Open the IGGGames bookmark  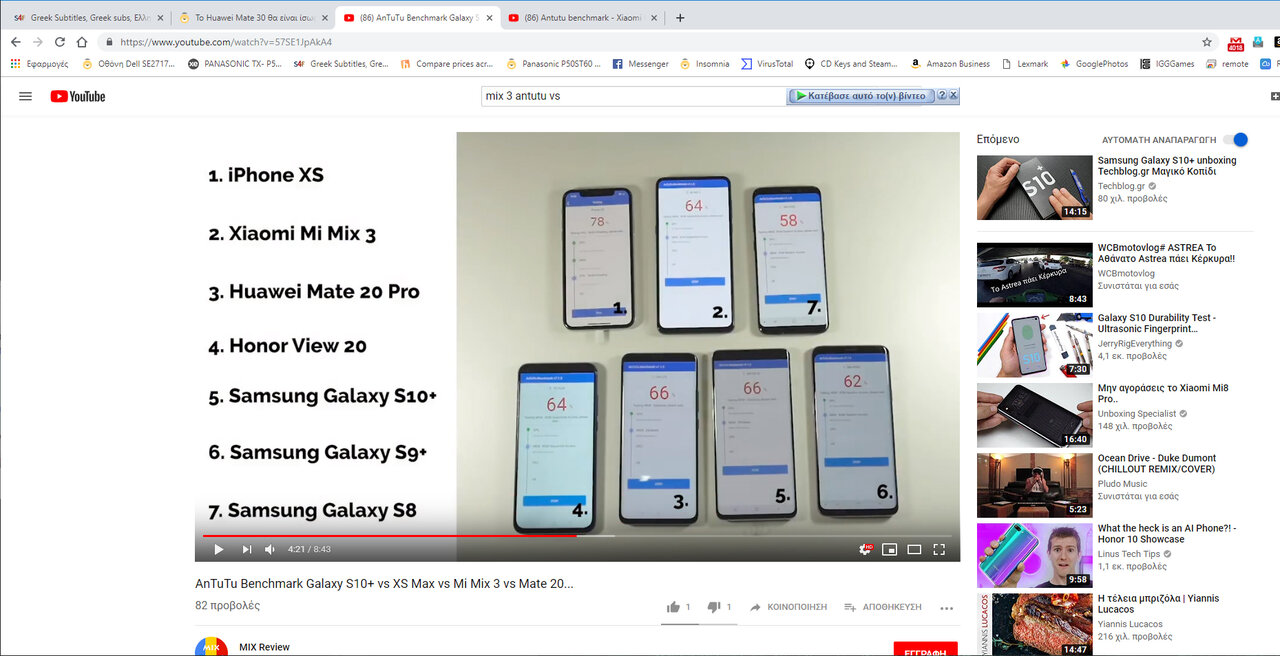click(1167, 64)
